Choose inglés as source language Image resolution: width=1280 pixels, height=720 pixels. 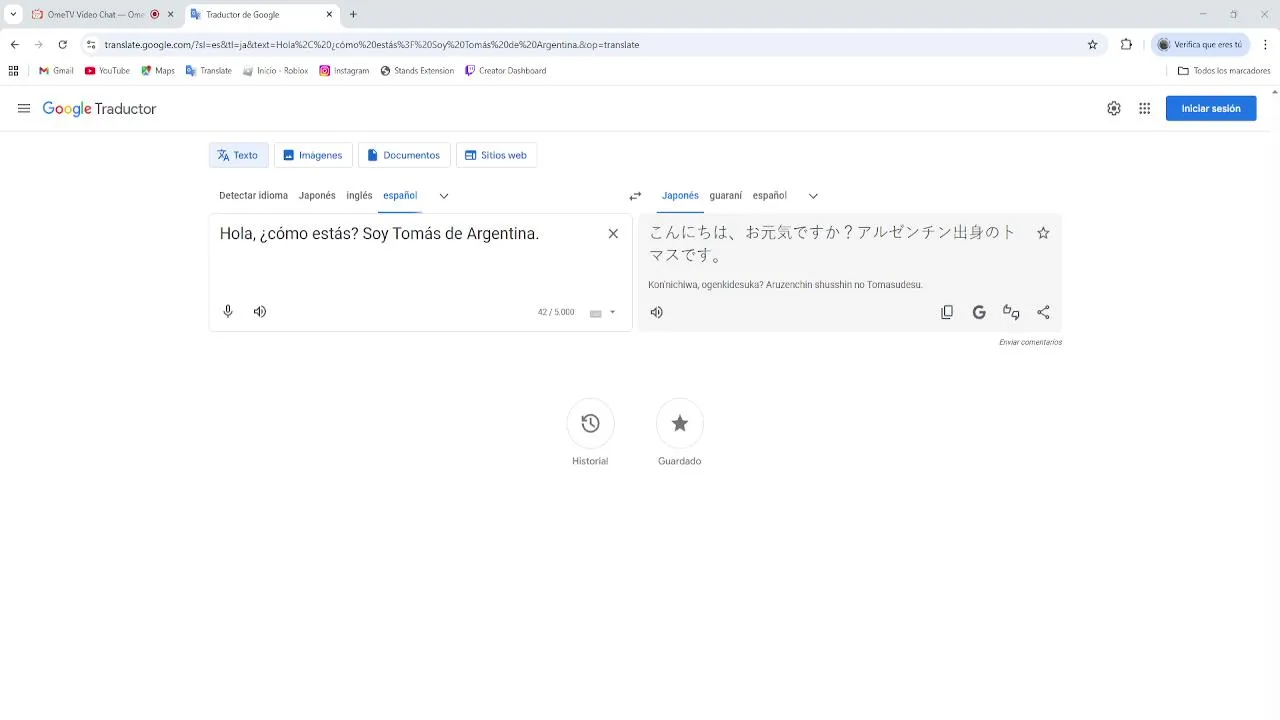point(359,196)
